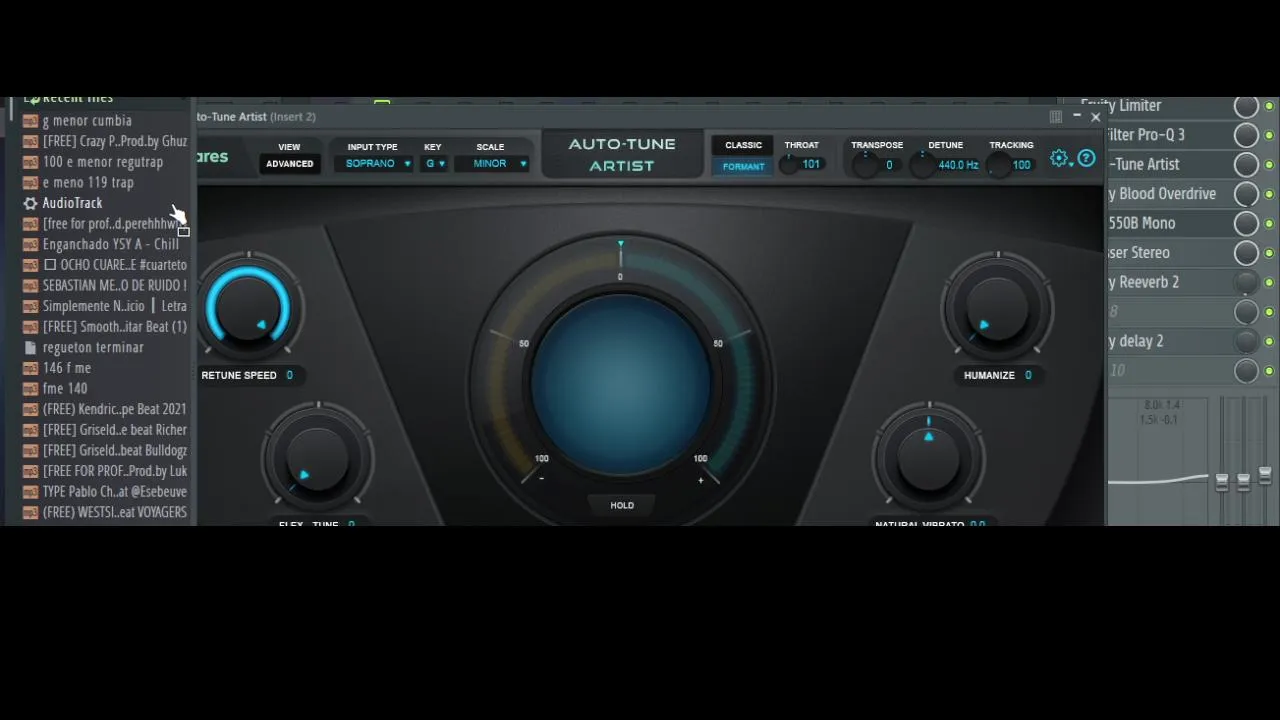Toggle the empty slot 8 enable LED
The image size is (1280, 720).
click(x=1269, y=312)
